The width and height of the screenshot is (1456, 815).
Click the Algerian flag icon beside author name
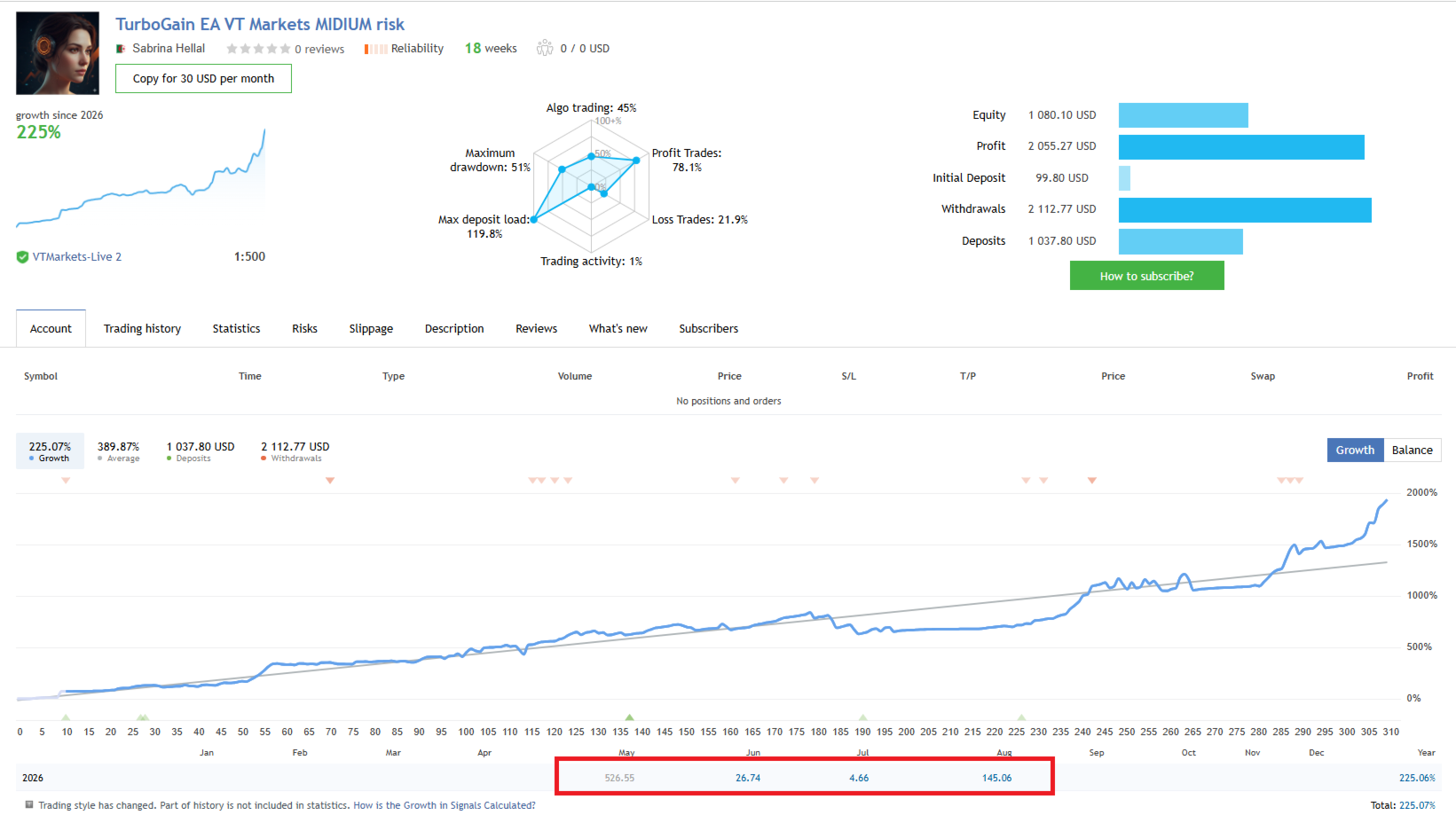[x=121, y=49]
